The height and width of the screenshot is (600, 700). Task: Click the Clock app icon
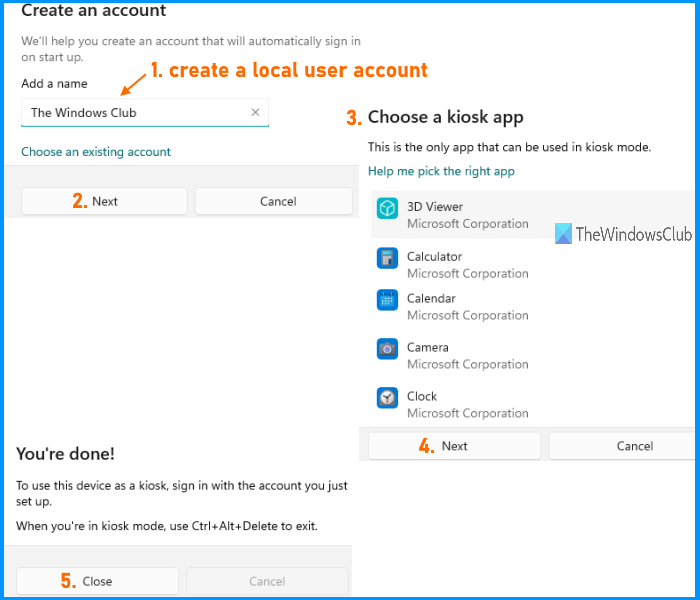pos(387,398)
